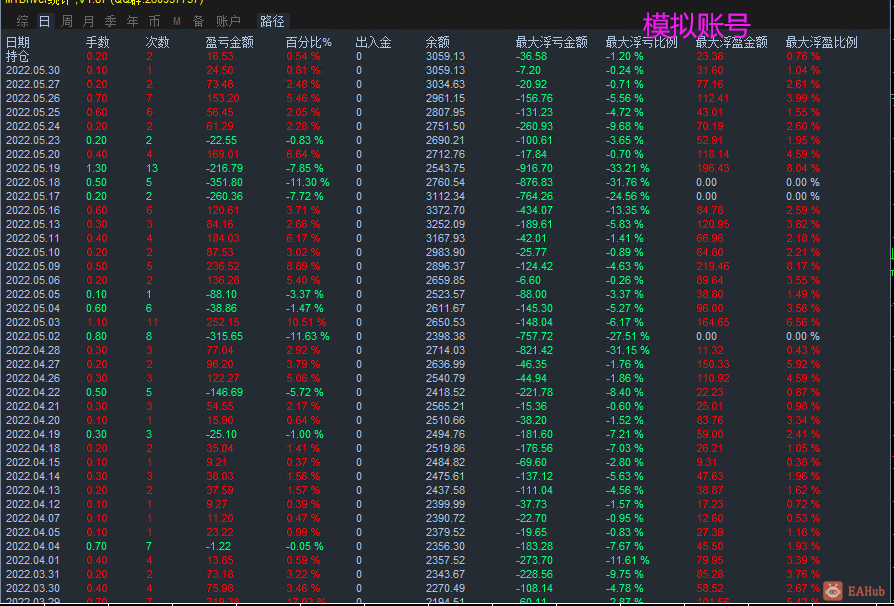Screen dimensions: 894x606
Task: Click percentage value -11.63 %
Action: click(x=307, y=336)
